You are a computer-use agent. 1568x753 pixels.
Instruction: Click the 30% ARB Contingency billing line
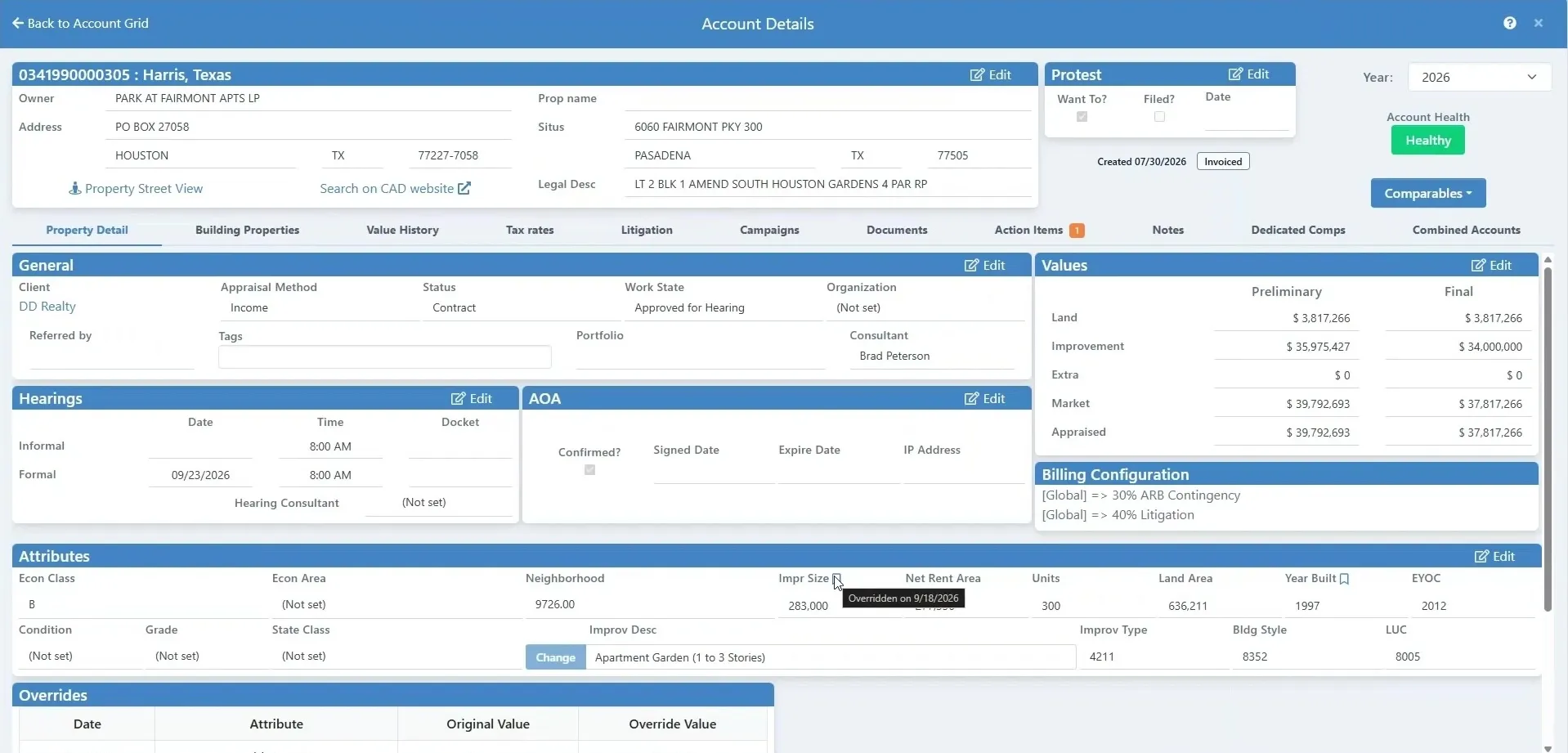pos(1140,495)
